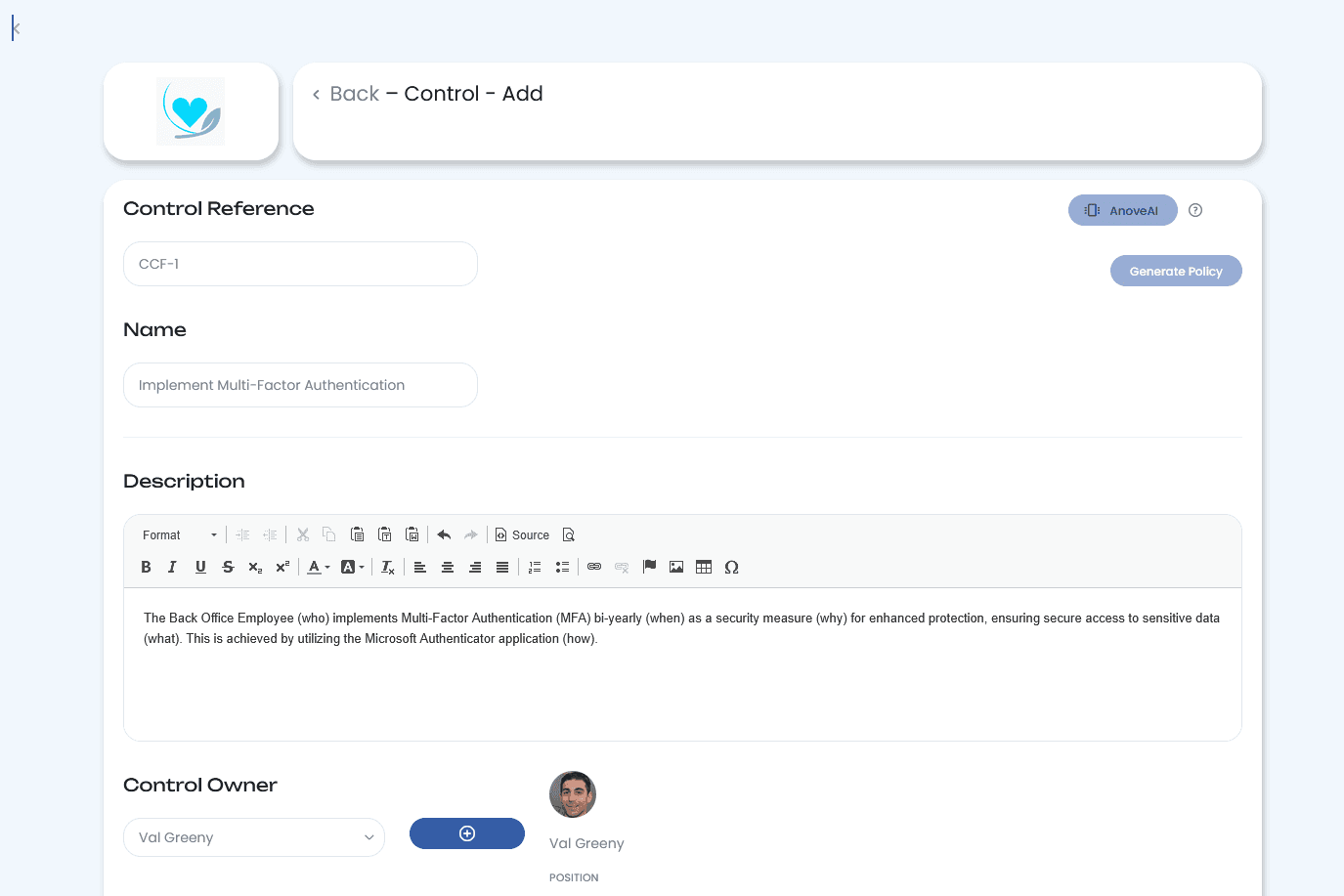1344x896 pixels.
Task: Add a hyperlink with link icon
Action: (x=594, y=567)
